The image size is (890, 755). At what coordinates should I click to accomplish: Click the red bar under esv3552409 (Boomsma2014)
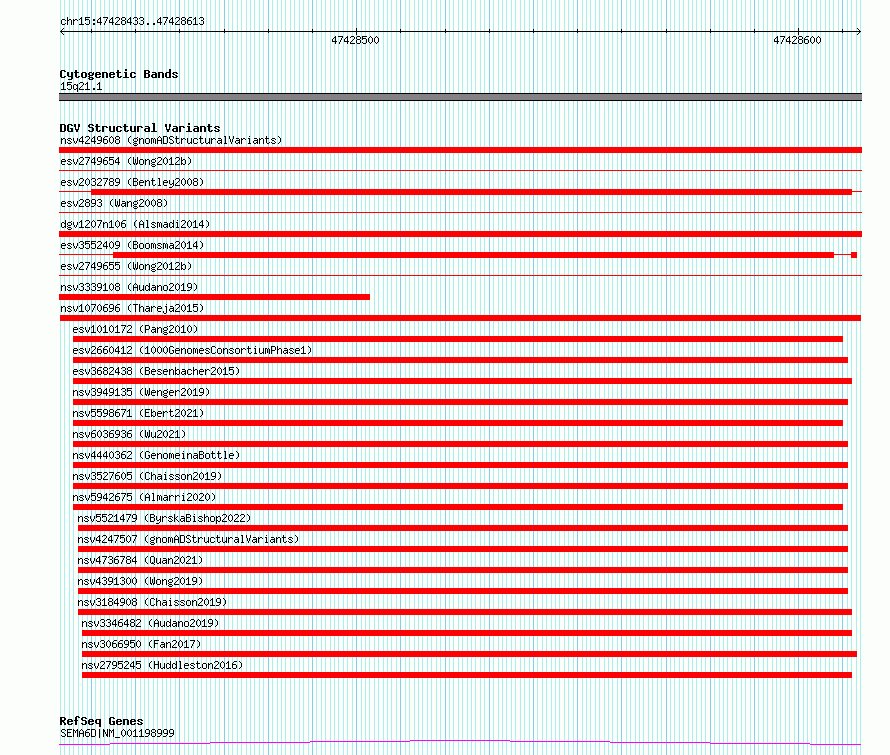pos(473,255)
